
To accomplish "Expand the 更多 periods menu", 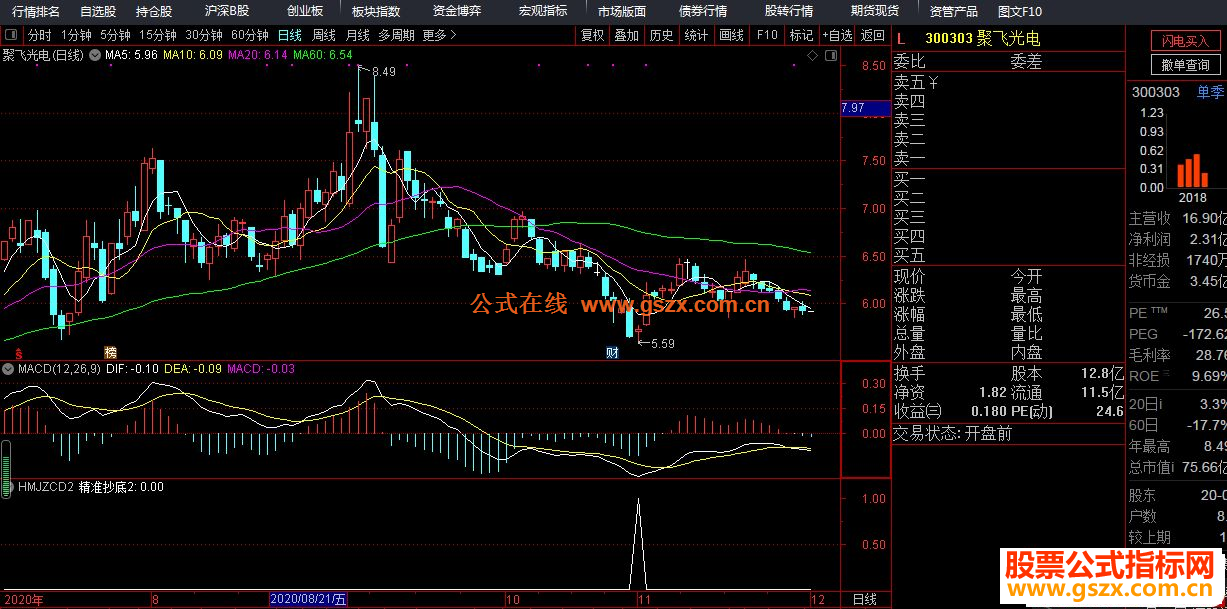I will (x=439, y=35).
